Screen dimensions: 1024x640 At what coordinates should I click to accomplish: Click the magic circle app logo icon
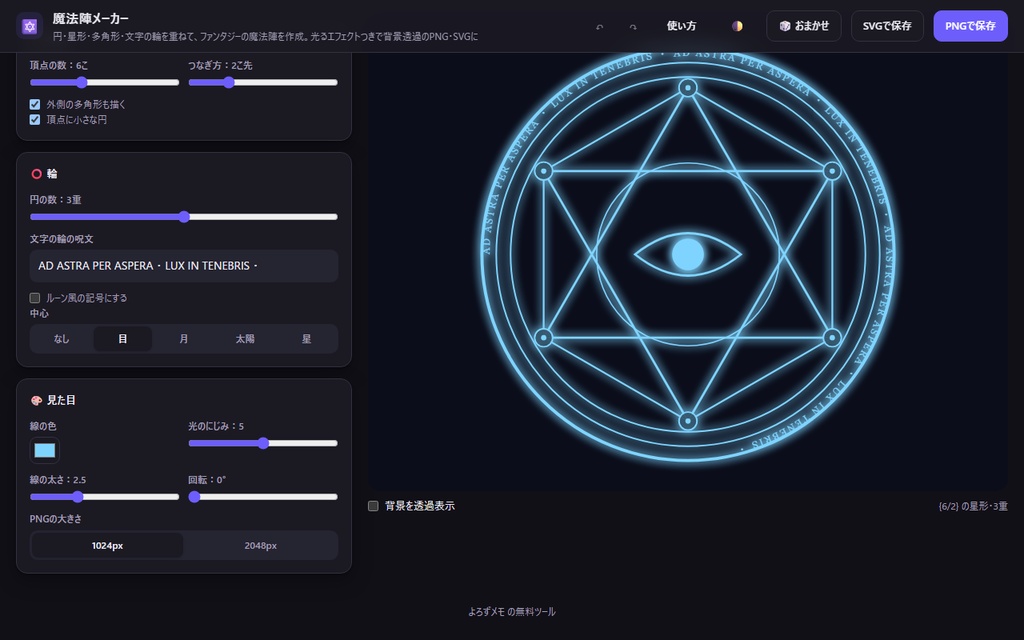point(29,26)
